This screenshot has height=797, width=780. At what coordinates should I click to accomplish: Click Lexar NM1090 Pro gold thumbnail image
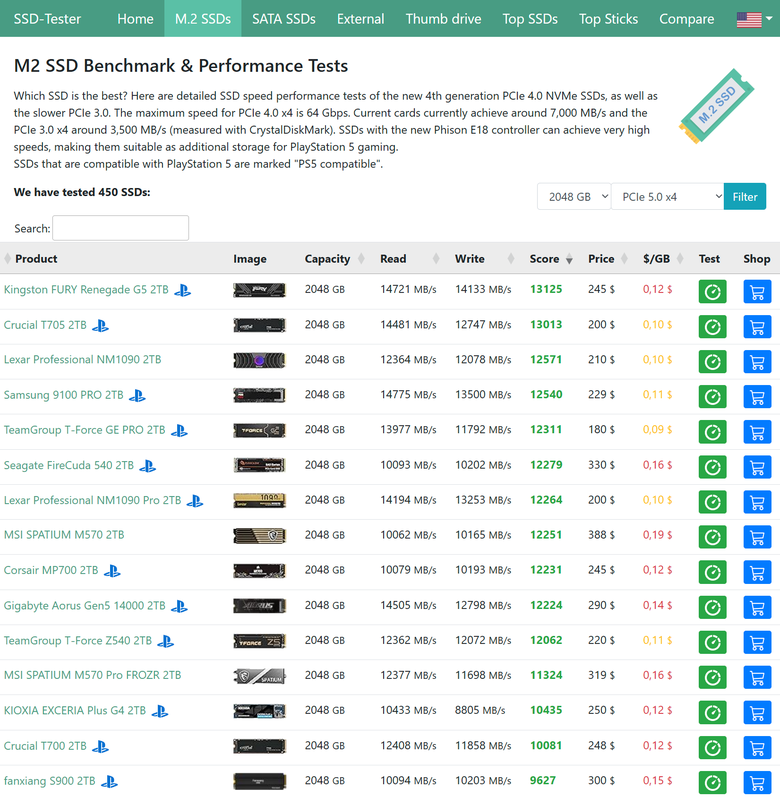(259, 500)
